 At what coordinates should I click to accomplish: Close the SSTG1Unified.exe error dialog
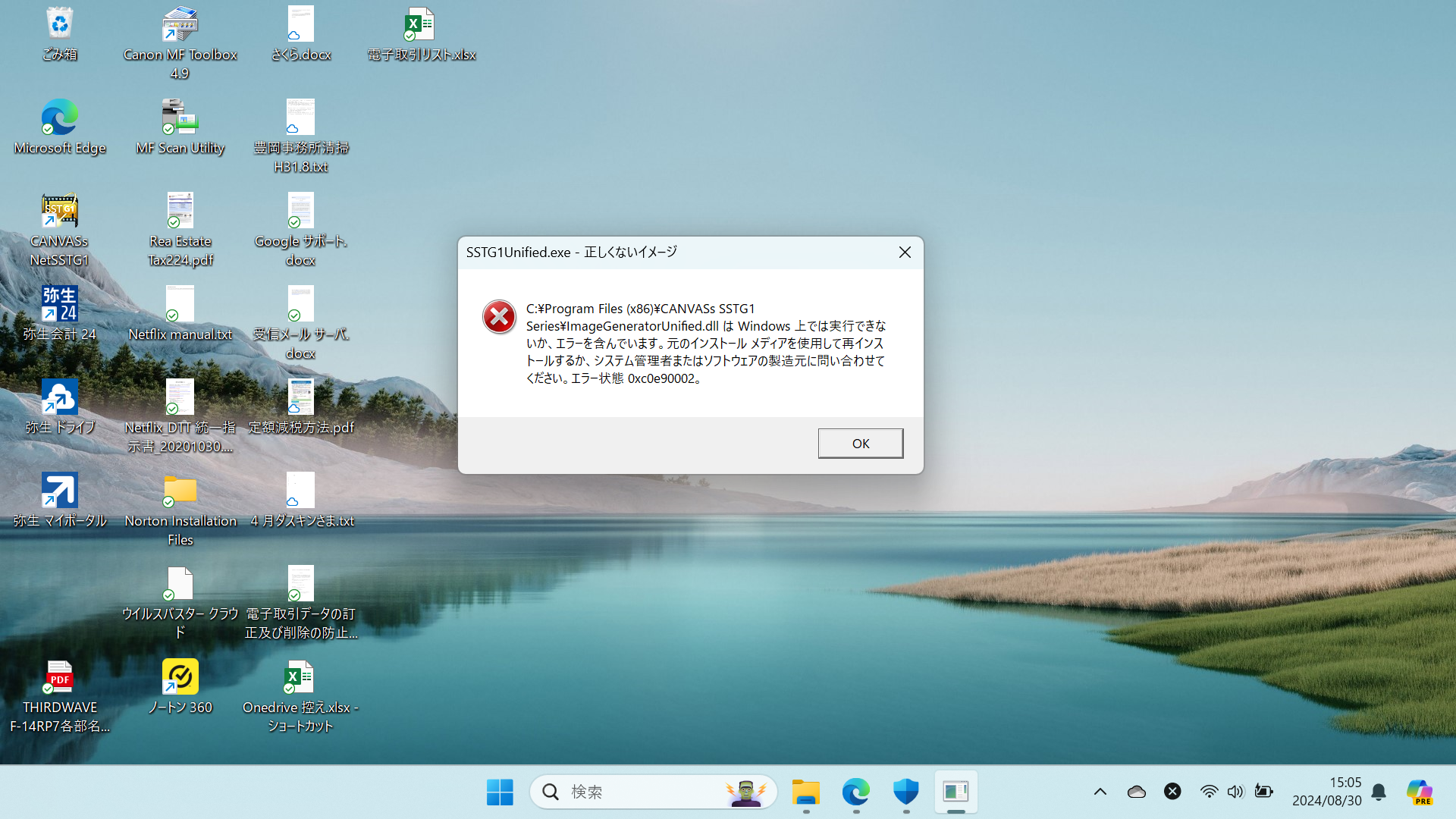[905, 253]
